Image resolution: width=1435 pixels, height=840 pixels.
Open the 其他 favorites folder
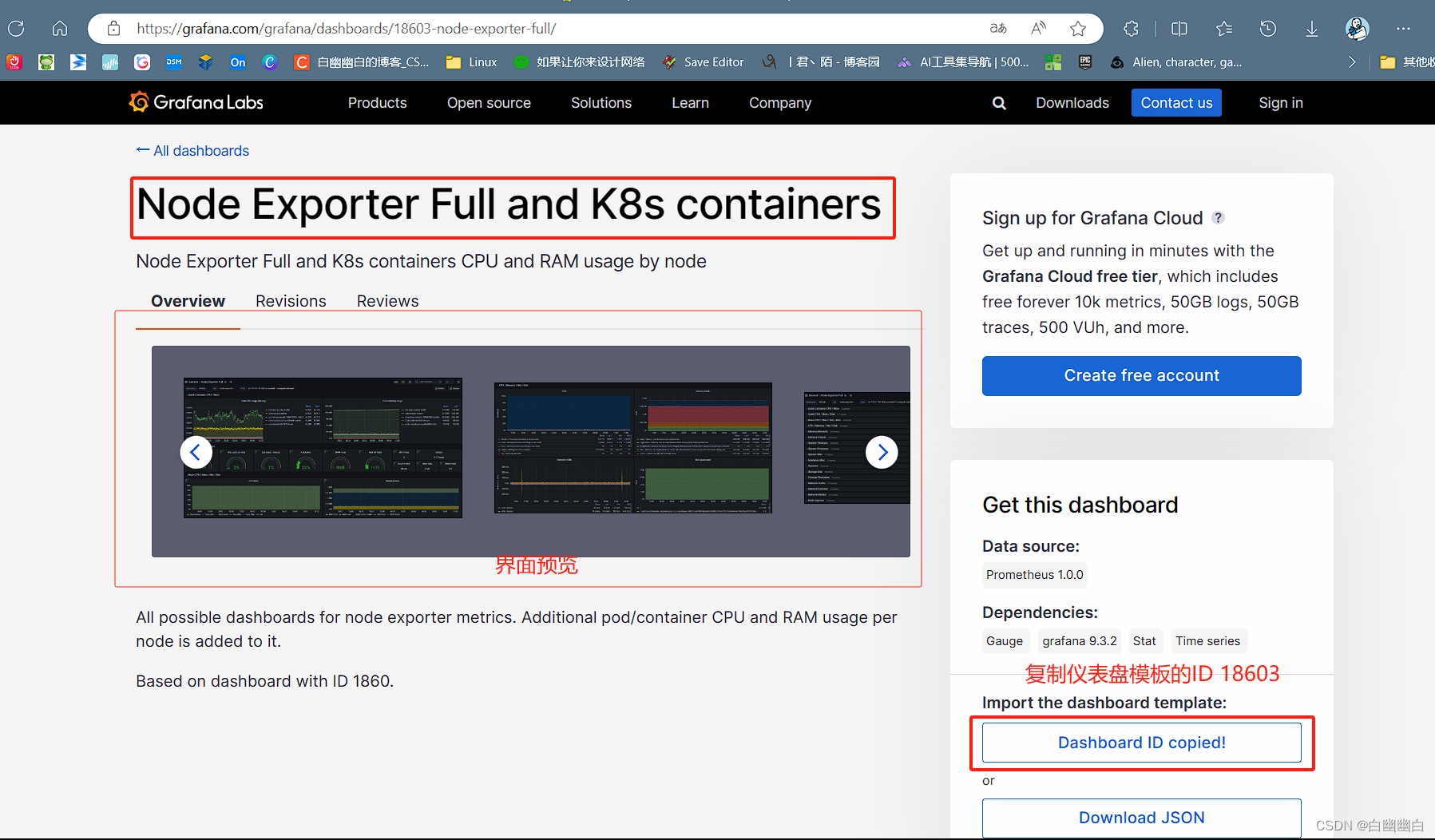[x=1407, y=62]
